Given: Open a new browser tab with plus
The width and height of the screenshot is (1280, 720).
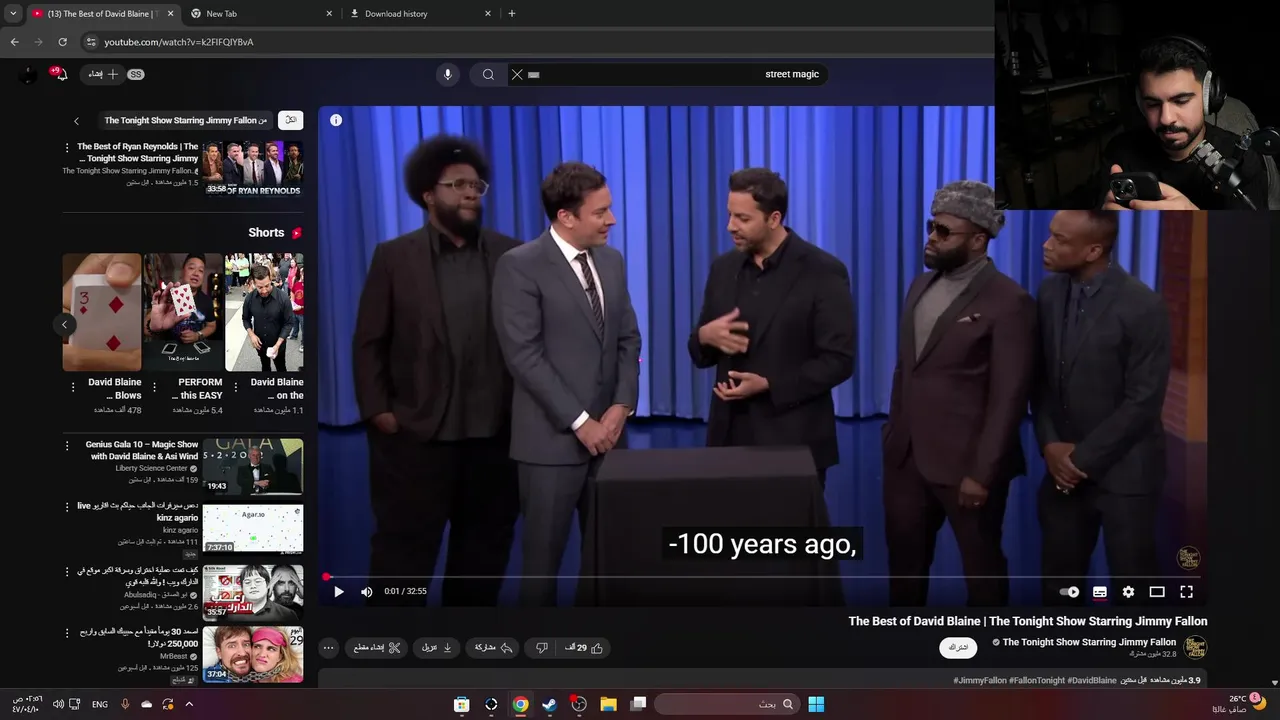Looking at the screenshot, I should coord(512,14).
